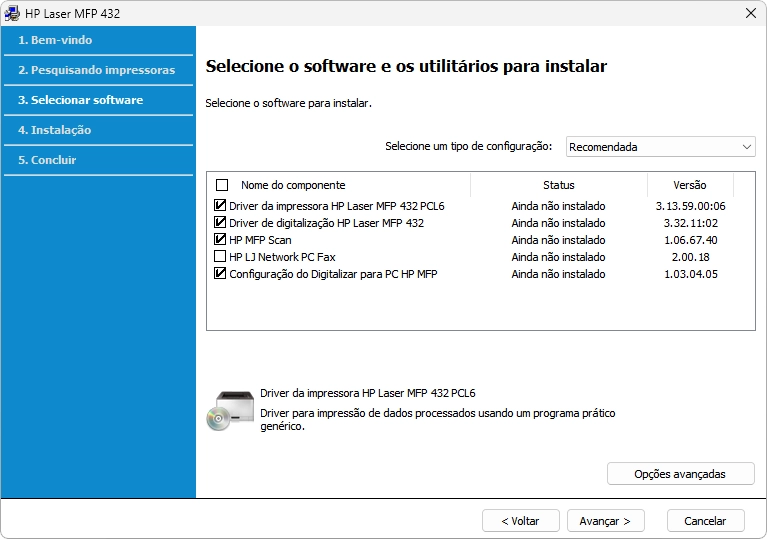Select Configuração do Digitalizar para PC HP MFP text
This screenshot has height=539, width=767.
pyautogui.click(x=333, y=274)
